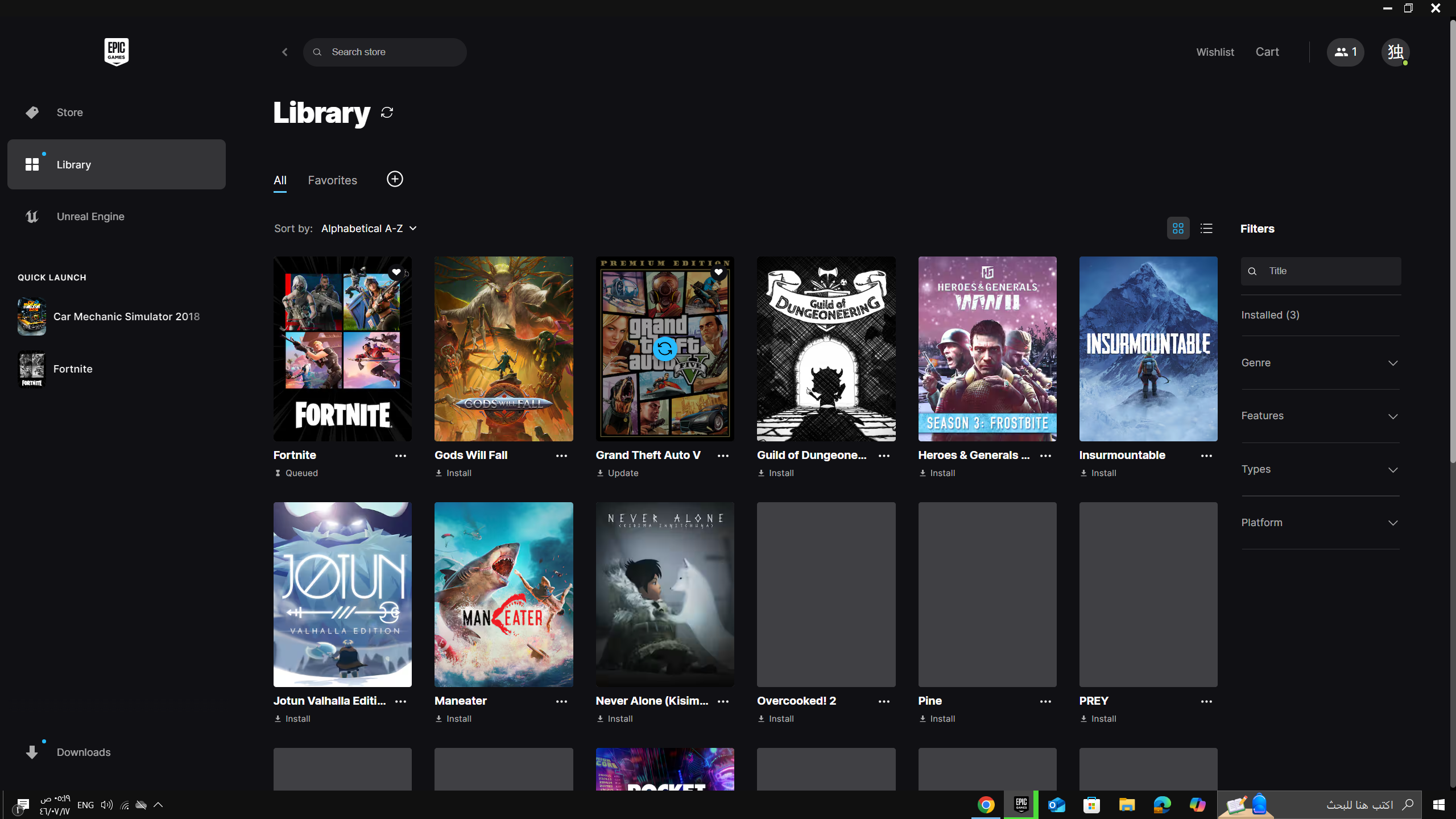Open the Heroes & Generals cover art

pos(987,349)
